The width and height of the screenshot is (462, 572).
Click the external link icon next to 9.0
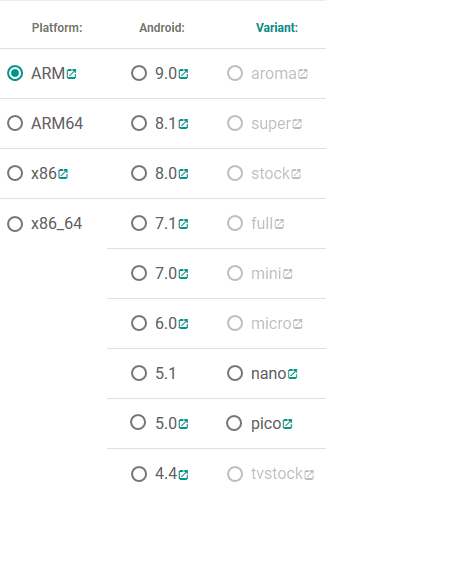[183, 74]
